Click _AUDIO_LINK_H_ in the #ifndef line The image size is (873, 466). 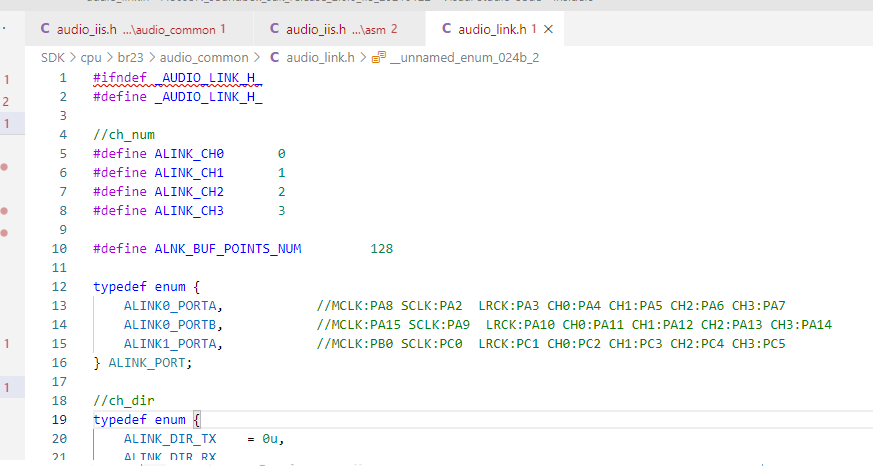click(x=208, y=78)
